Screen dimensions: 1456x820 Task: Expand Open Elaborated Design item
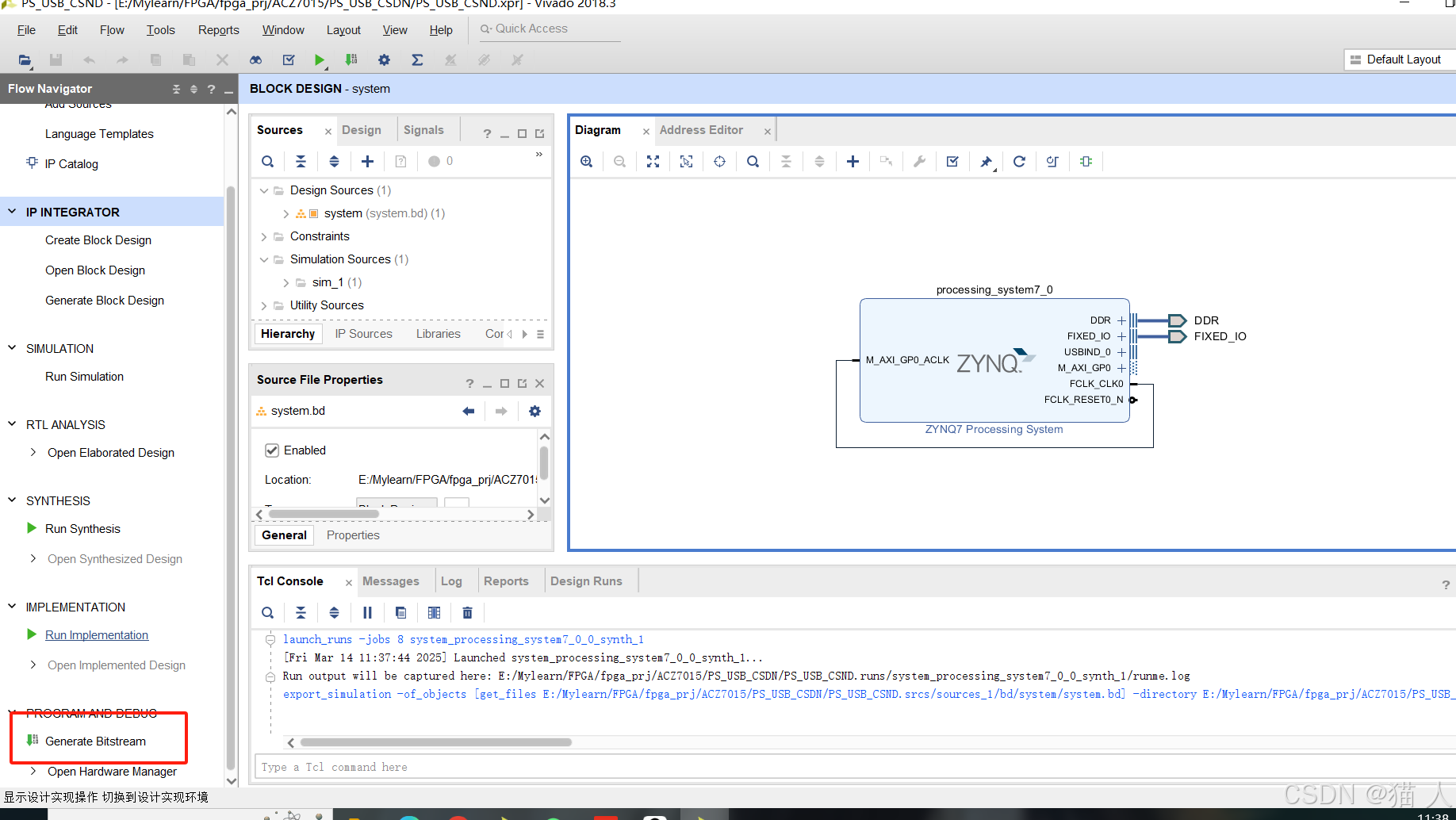click(33, 452)
